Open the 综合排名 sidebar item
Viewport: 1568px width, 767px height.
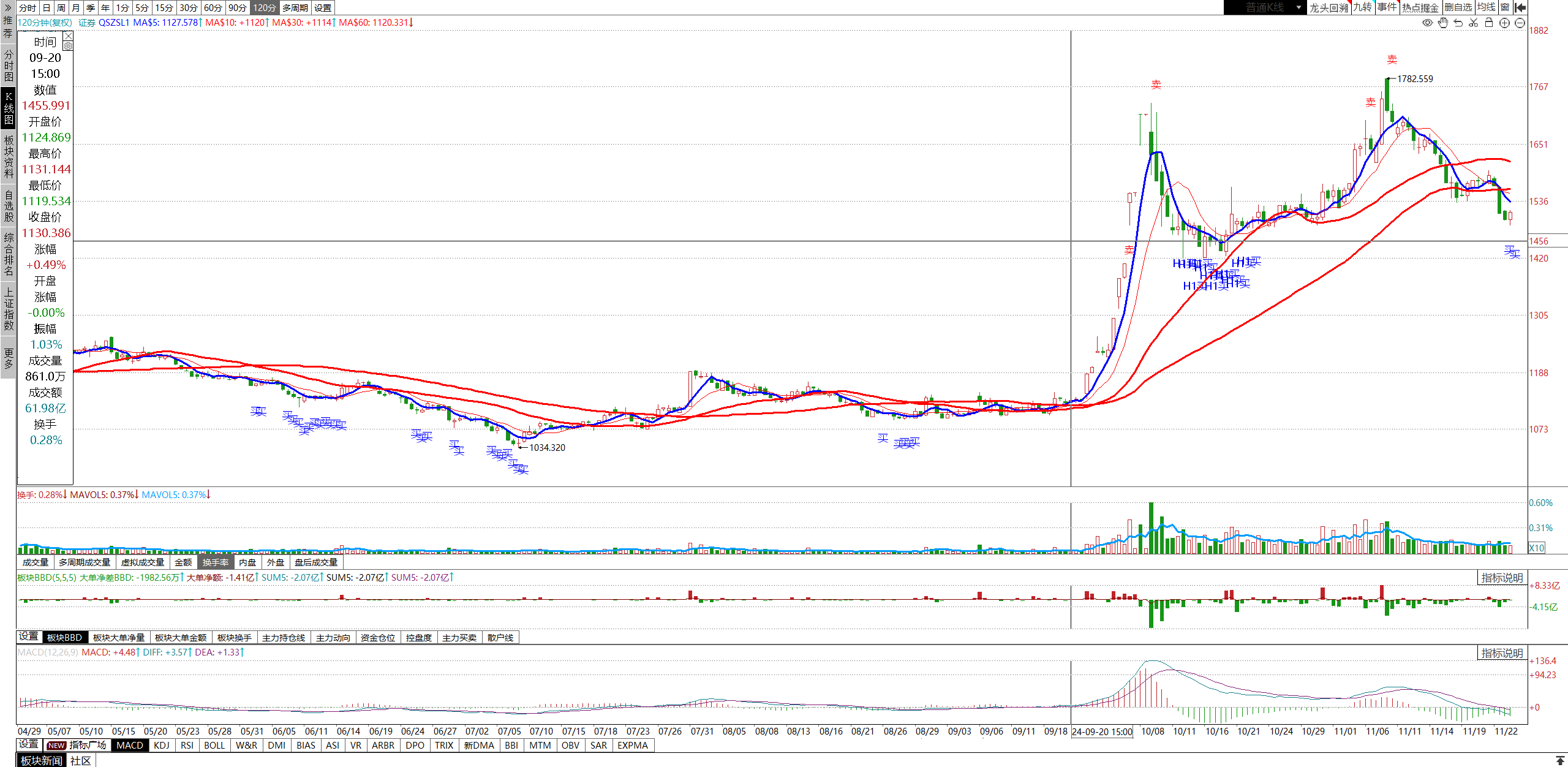coord(8,254)
